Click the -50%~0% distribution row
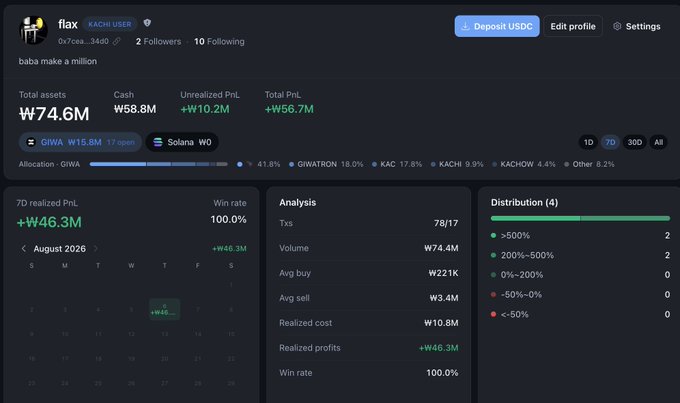 580,295
